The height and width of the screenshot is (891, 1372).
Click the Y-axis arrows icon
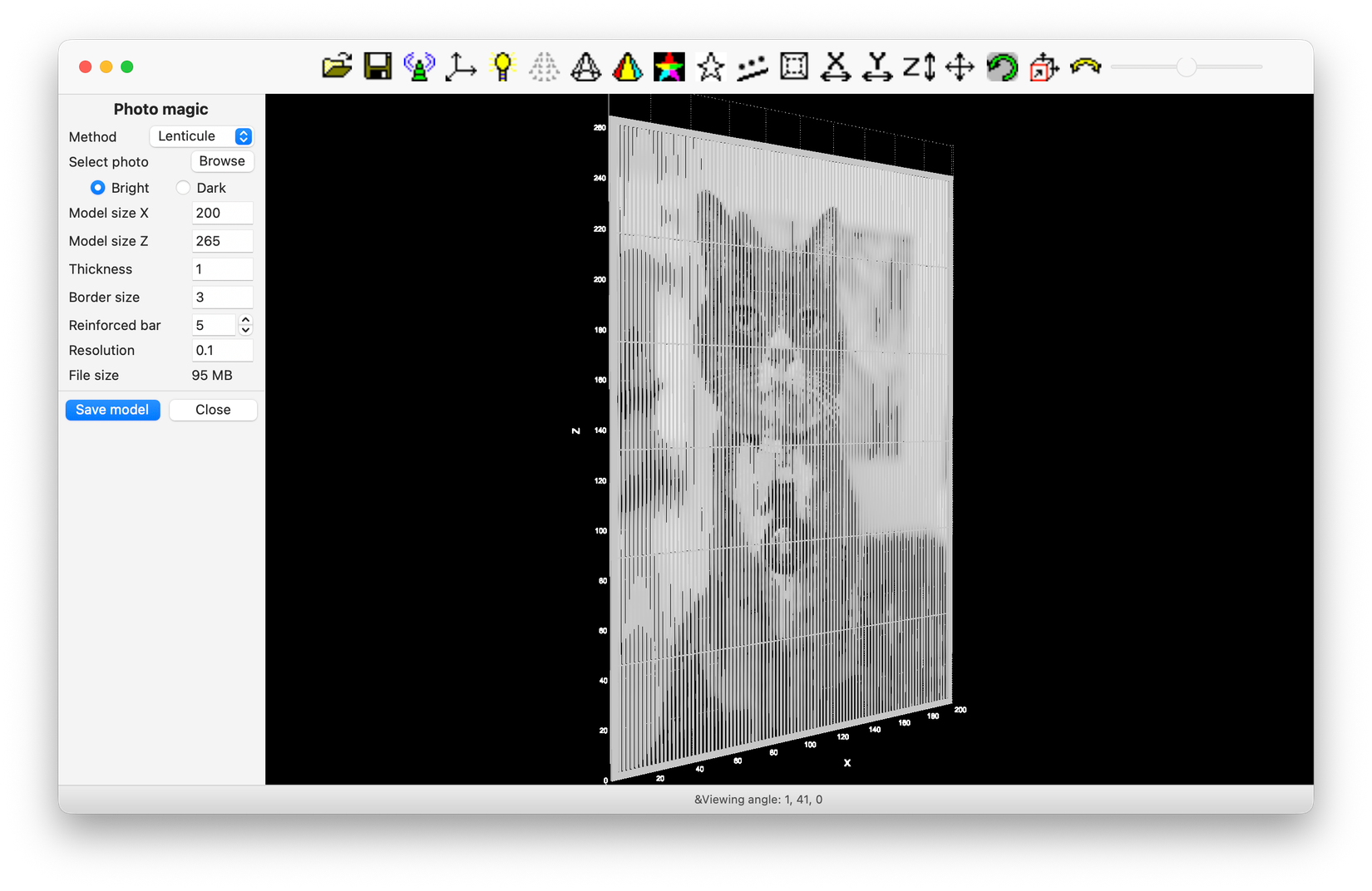[x=877, y=66]
